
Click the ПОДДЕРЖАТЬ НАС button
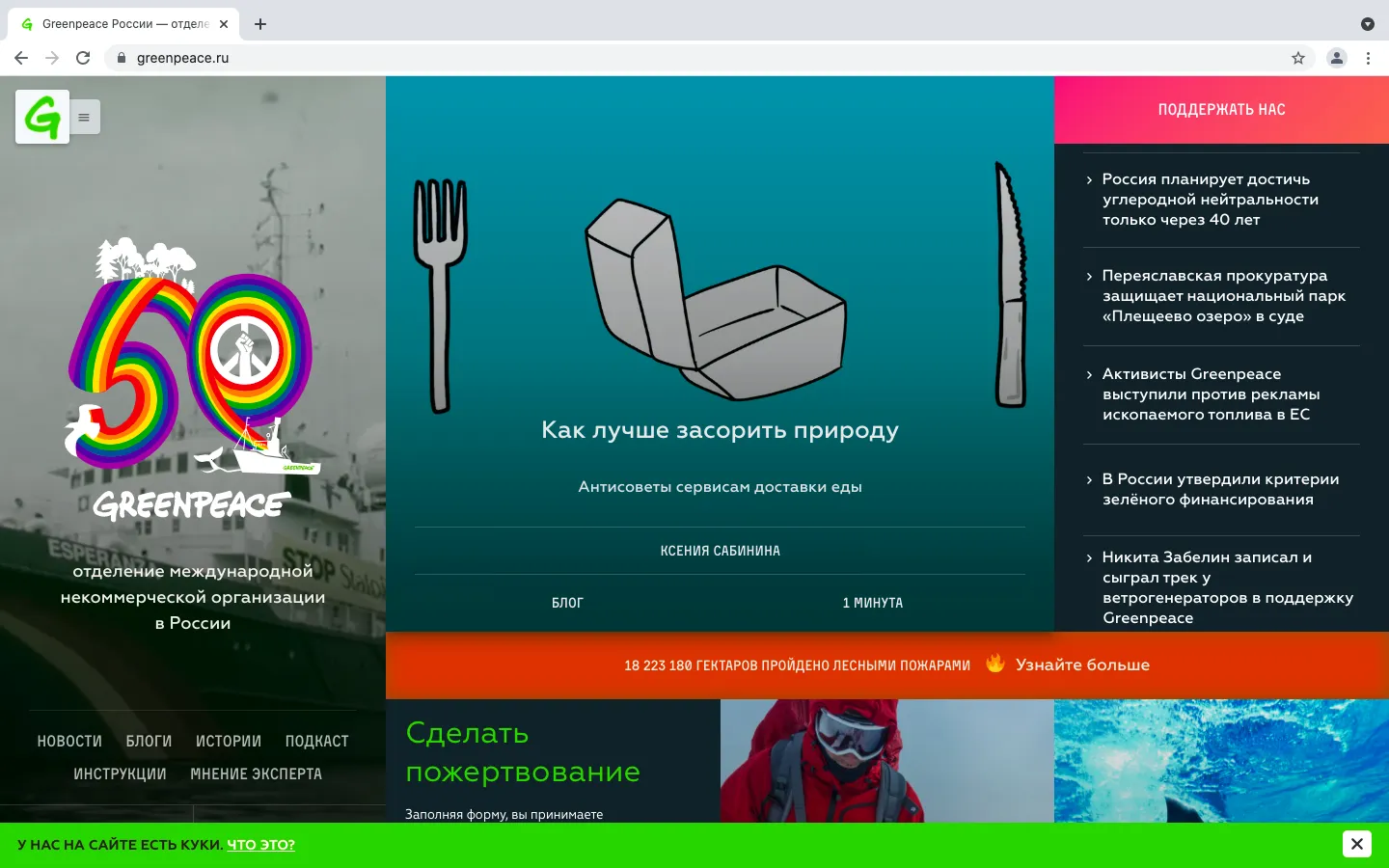pyautogui.click(x=1221, y=110)
